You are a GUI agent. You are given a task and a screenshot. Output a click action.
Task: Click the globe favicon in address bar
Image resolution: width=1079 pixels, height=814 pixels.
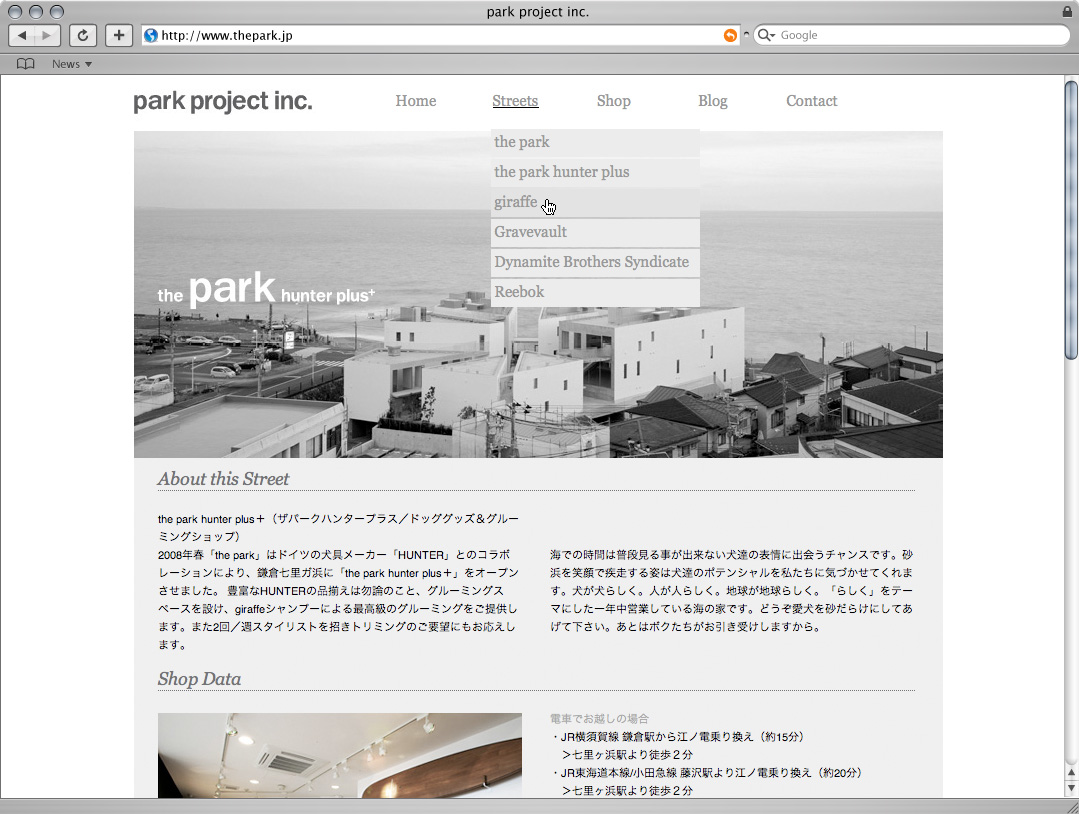pos(151,35)
